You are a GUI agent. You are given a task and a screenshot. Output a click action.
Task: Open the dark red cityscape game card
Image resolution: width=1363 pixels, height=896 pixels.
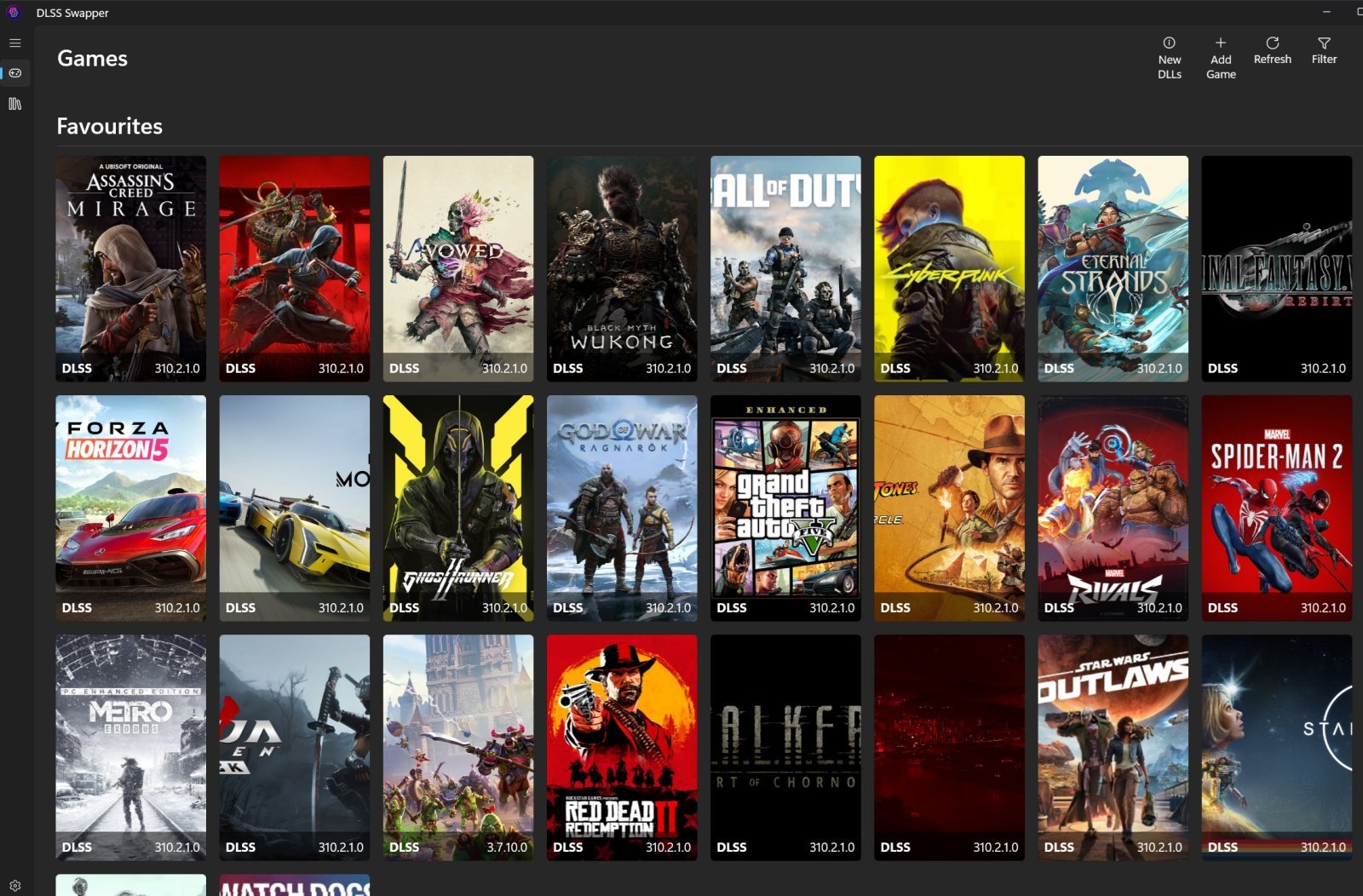949,747
